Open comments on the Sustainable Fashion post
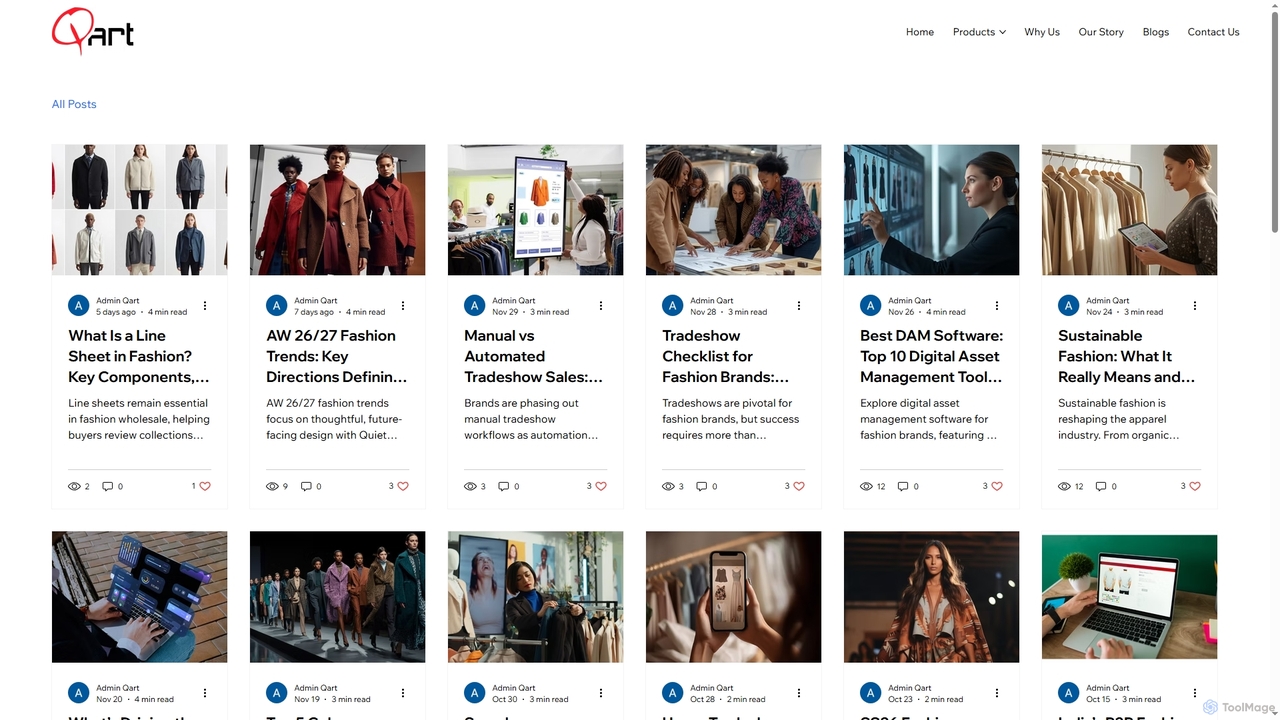The width and height of the screenshot is (1280, 720). (x=1105, y=486)
